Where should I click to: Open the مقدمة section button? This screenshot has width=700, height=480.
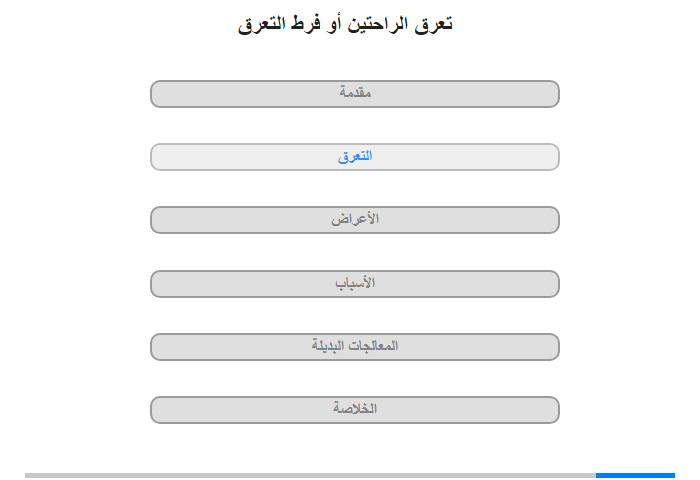click(354, 94)
